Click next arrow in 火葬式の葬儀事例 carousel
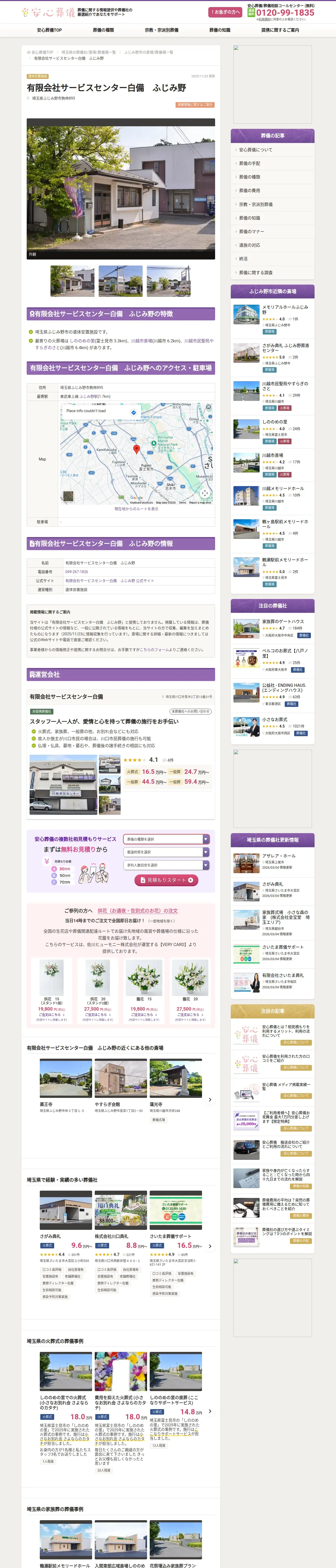Viewport: 336px width, 1568px height. click(210, 1411)
